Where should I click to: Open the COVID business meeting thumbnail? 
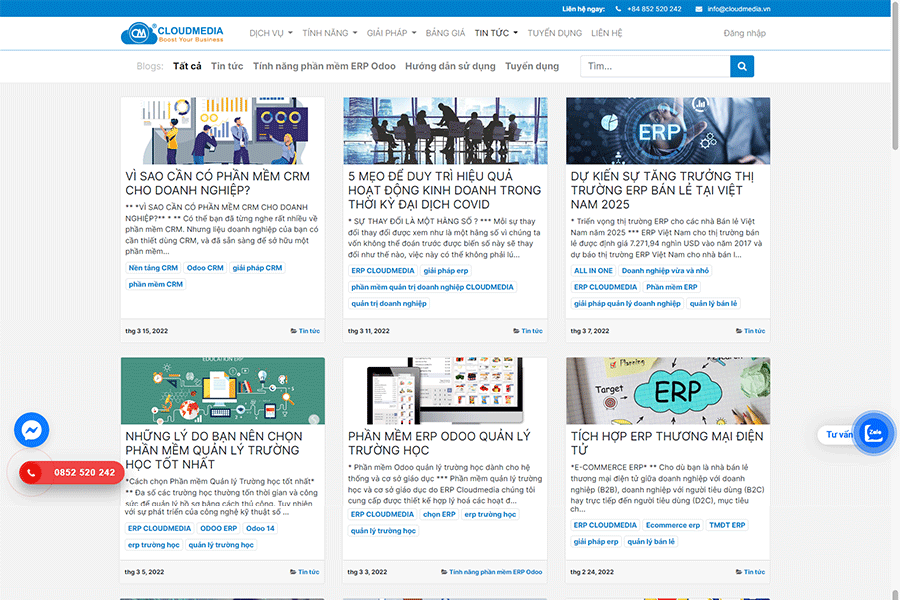tap(445, 131)
